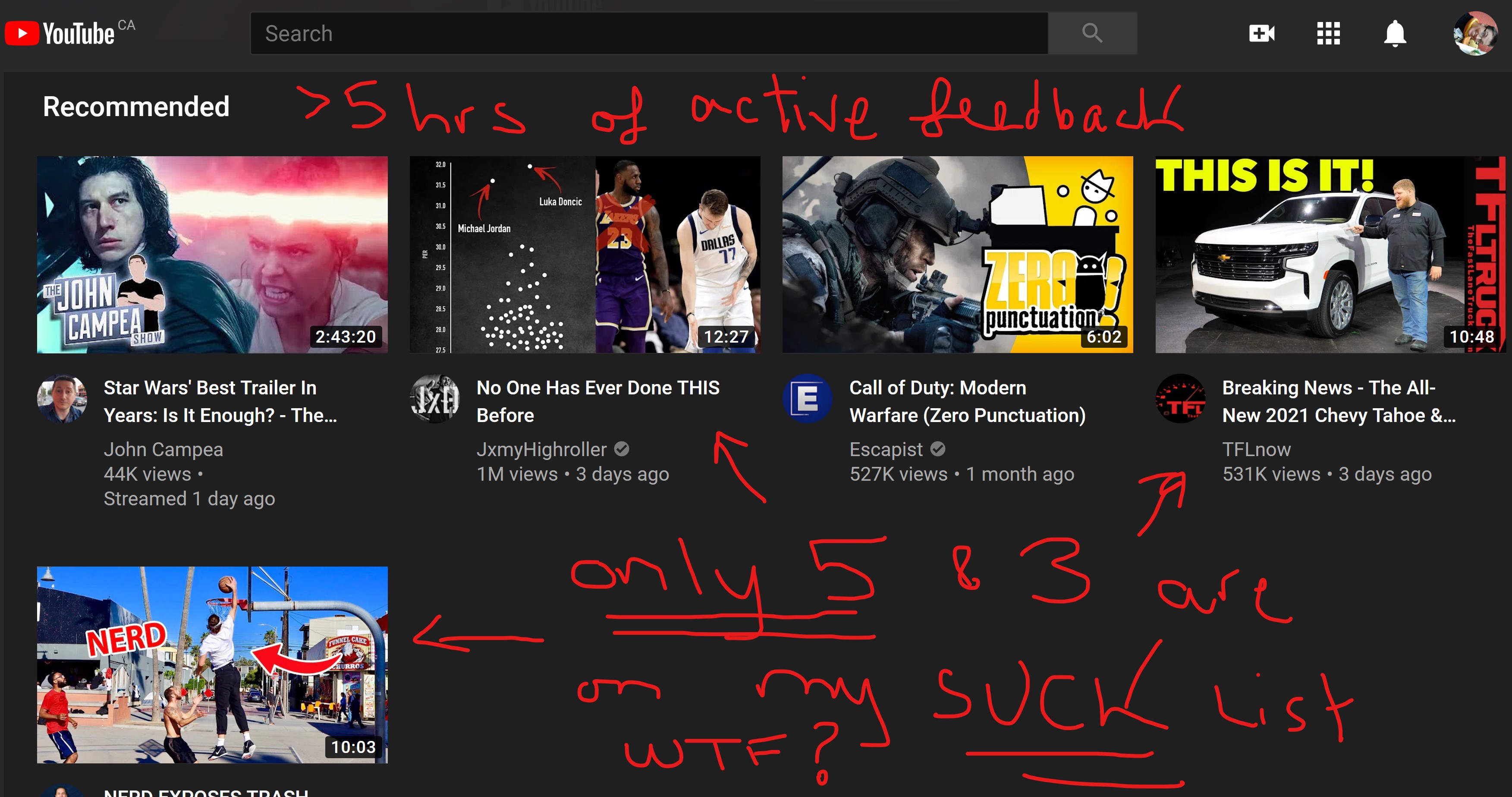
Task: Click the 6:02 duration badge
Action: pyautogui.click(x=1103, y=337)
